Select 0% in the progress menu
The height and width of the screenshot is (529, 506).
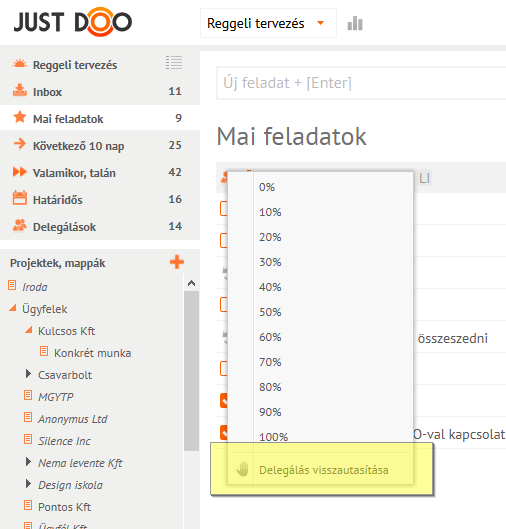tap(267, 187)
